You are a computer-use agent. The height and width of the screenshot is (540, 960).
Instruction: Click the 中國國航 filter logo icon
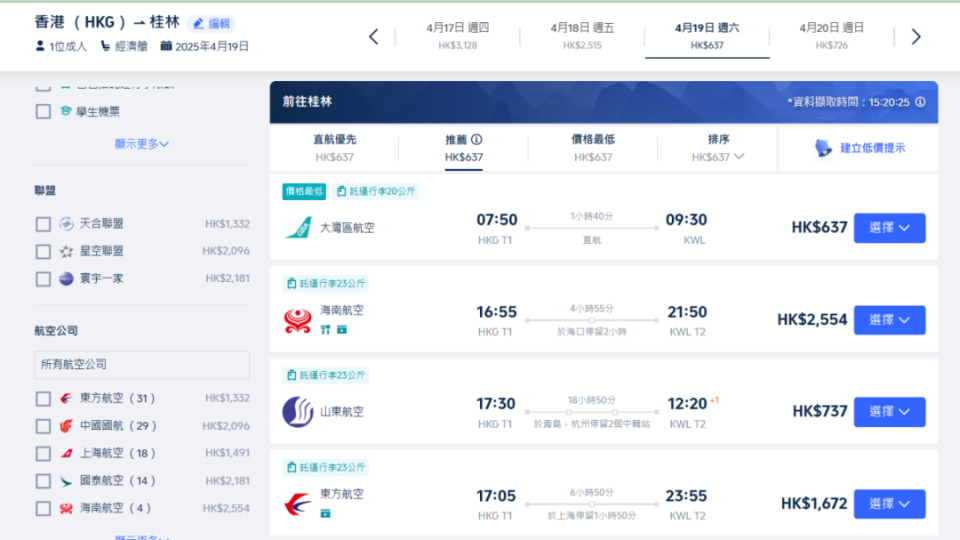[x=66, y=426]
